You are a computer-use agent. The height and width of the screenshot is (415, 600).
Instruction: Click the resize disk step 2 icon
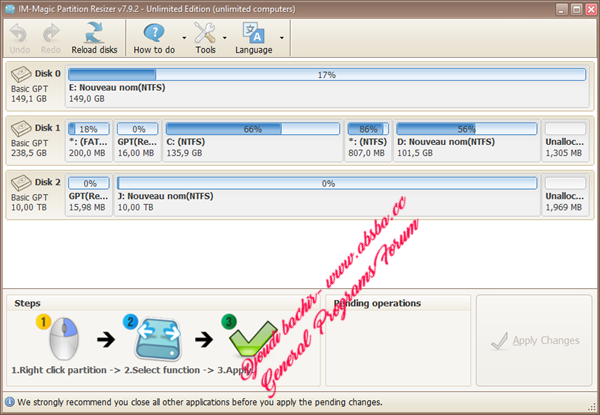[158, 339]
